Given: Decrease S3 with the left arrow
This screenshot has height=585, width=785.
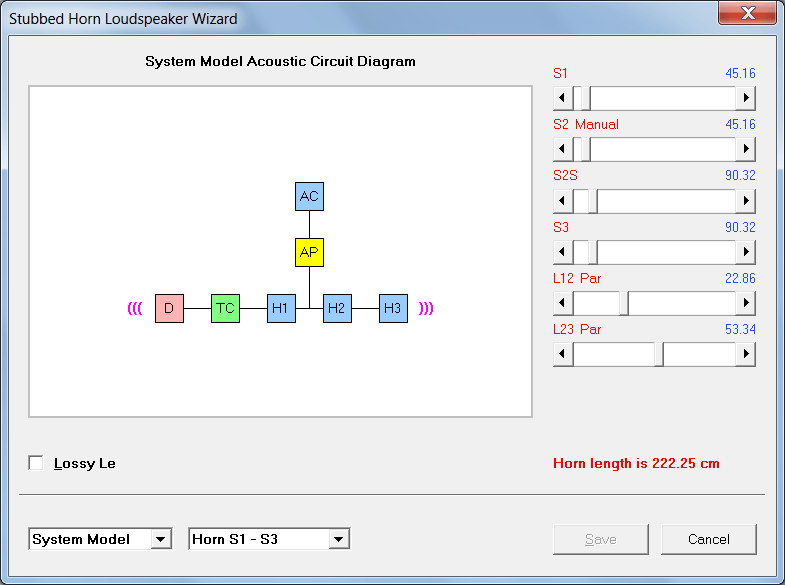Looking at the screenshot, I should point(563,252).
